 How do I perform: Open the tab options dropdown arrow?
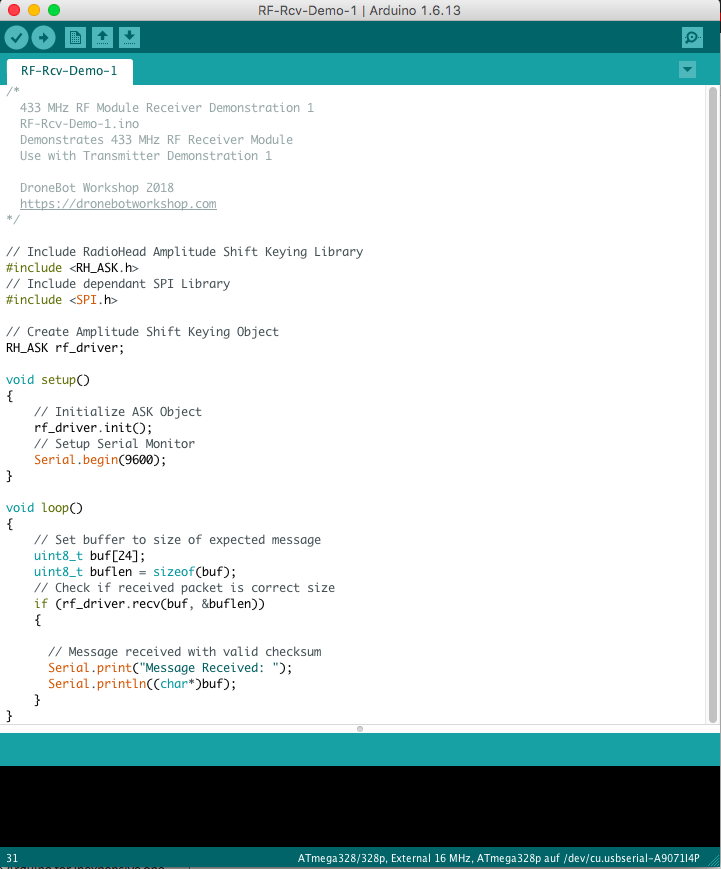pos(687,70)
